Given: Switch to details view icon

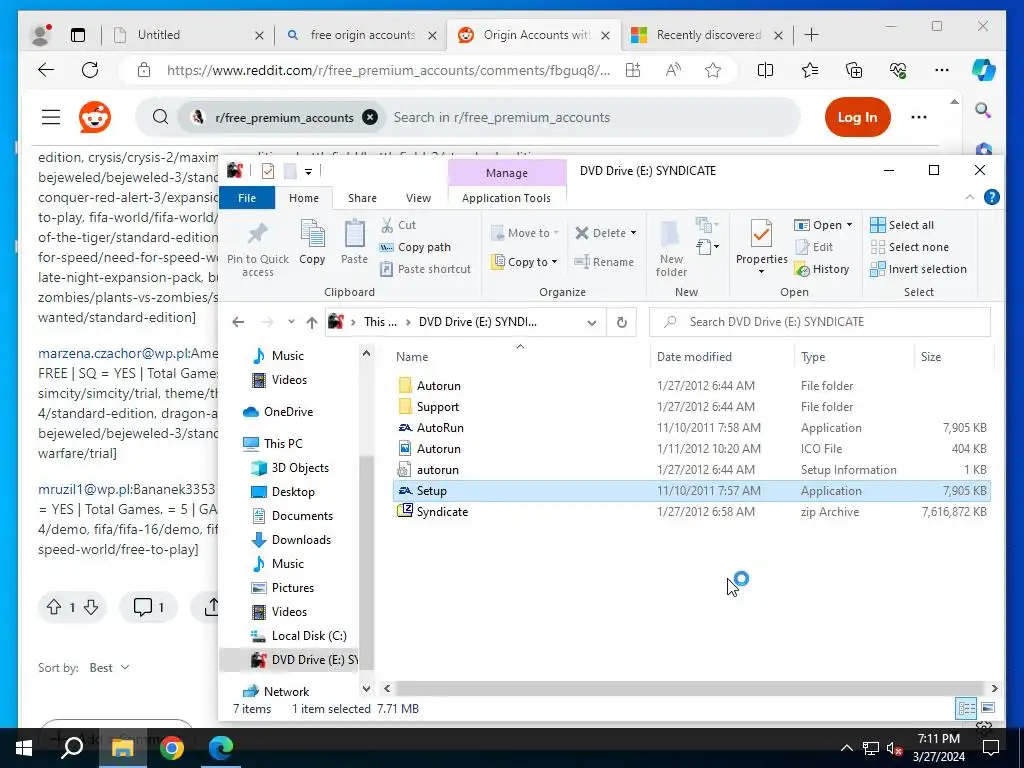Looking at the screenshot, I should [966, 709].
